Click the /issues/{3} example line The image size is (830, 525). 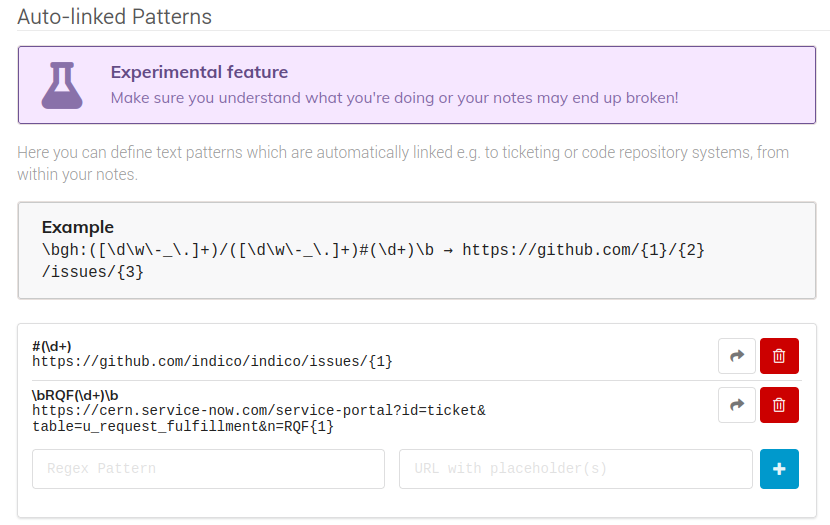click(x=93, y=272)
